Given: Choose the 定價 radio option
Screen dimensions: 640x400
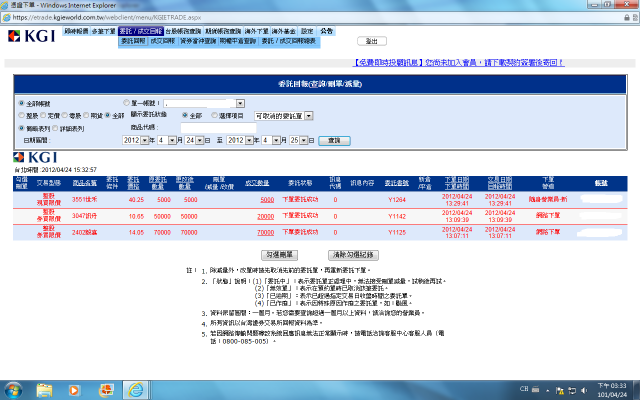Looking at the screenshot, I should click(43, 116).
